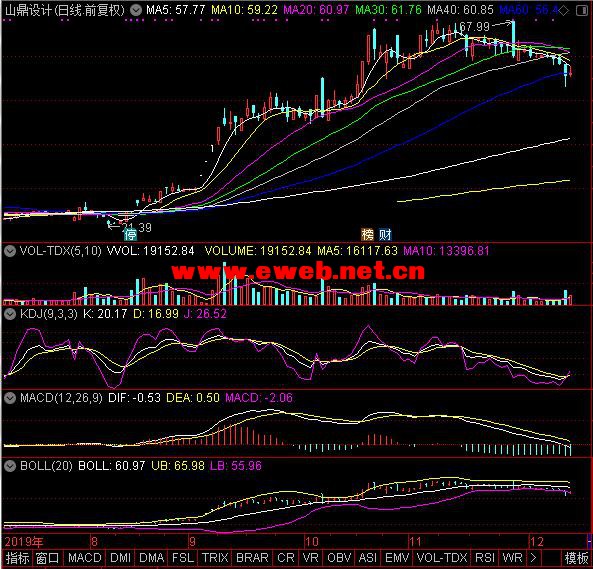The height and width of the screenshot is (569, 593).
Task: Select the VR indicator tab
Action: pyautogui.click(x=310, y=558)
